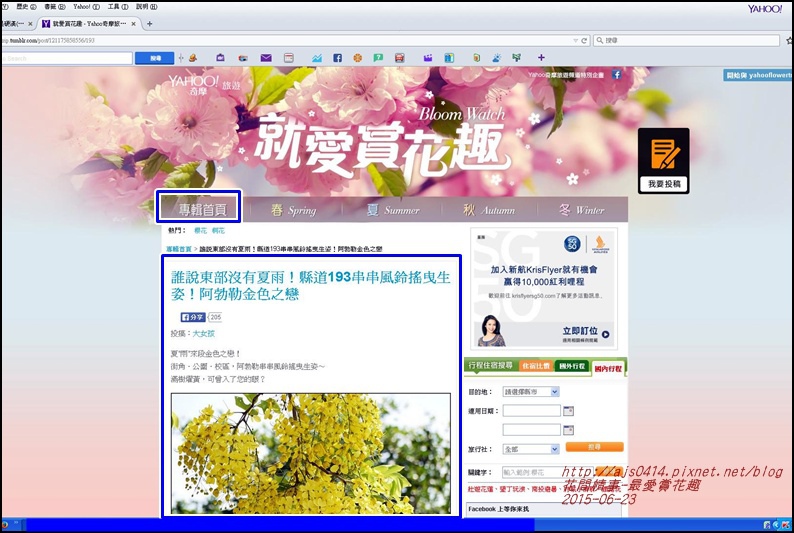Click the 我要投稿 submit post icon

663,160
